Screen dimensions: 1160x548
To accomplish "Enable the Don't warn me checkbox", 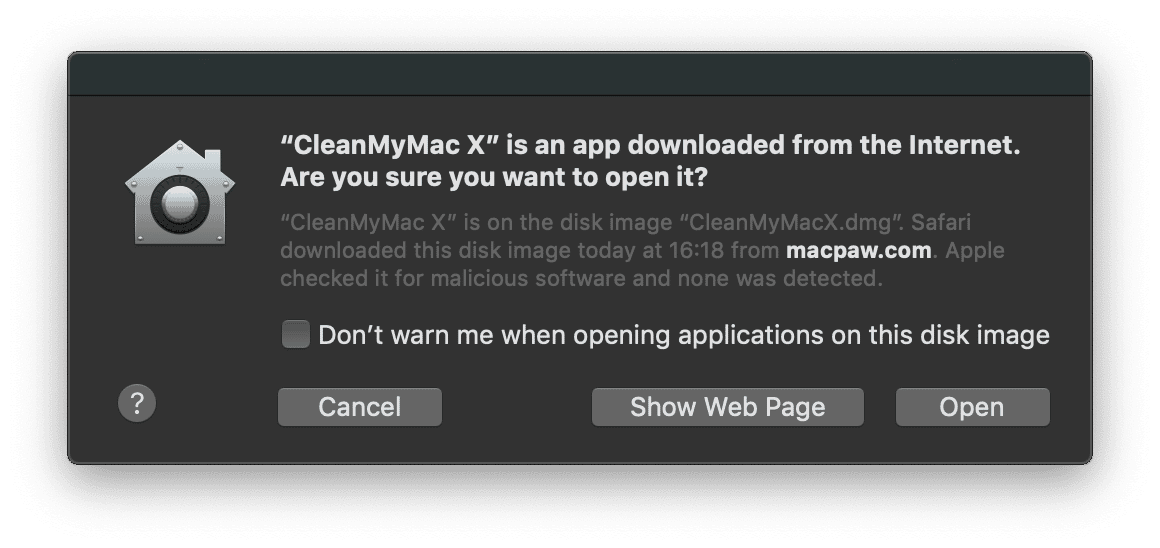I will pos(295,334).
